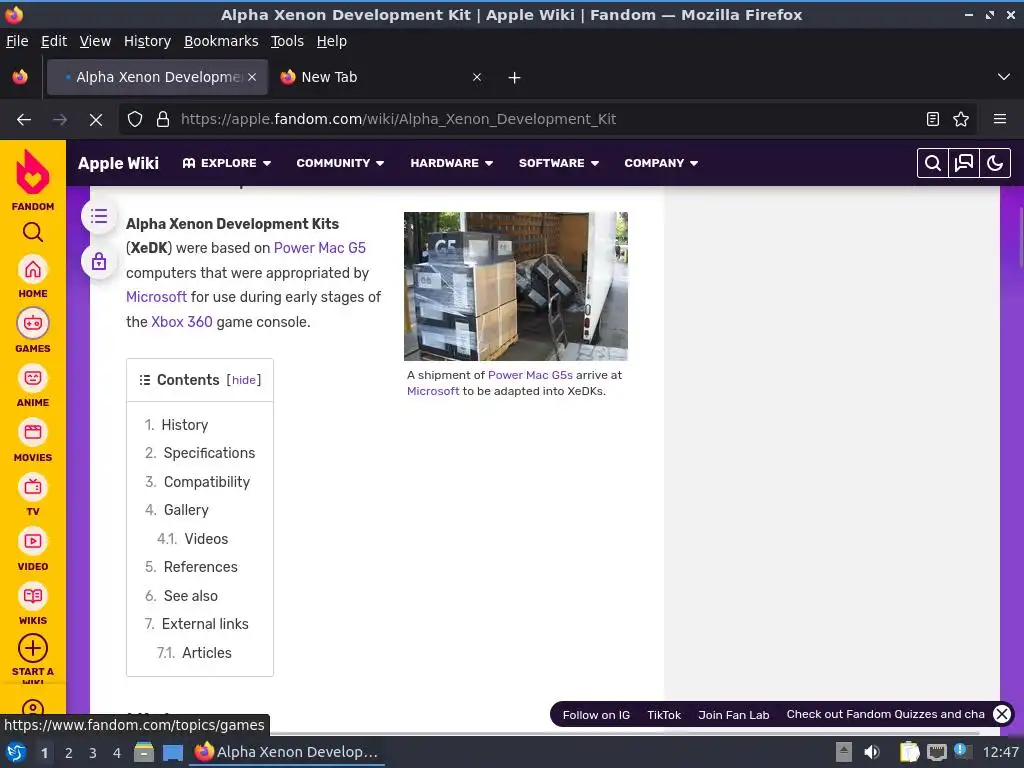Stop loading the page

coord(95,120)
